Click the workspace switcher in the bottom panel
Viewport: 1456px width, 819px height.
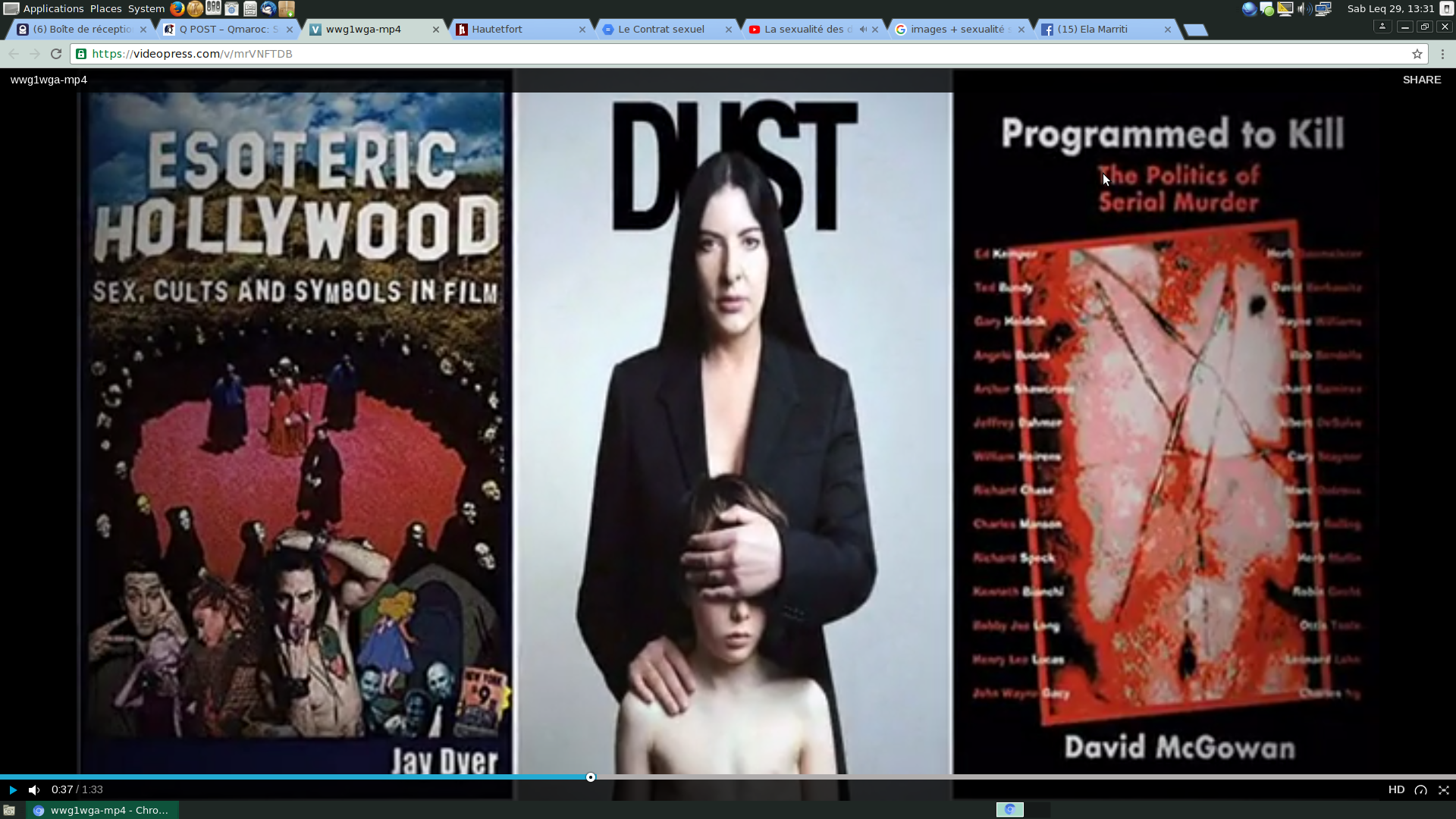1023,810
